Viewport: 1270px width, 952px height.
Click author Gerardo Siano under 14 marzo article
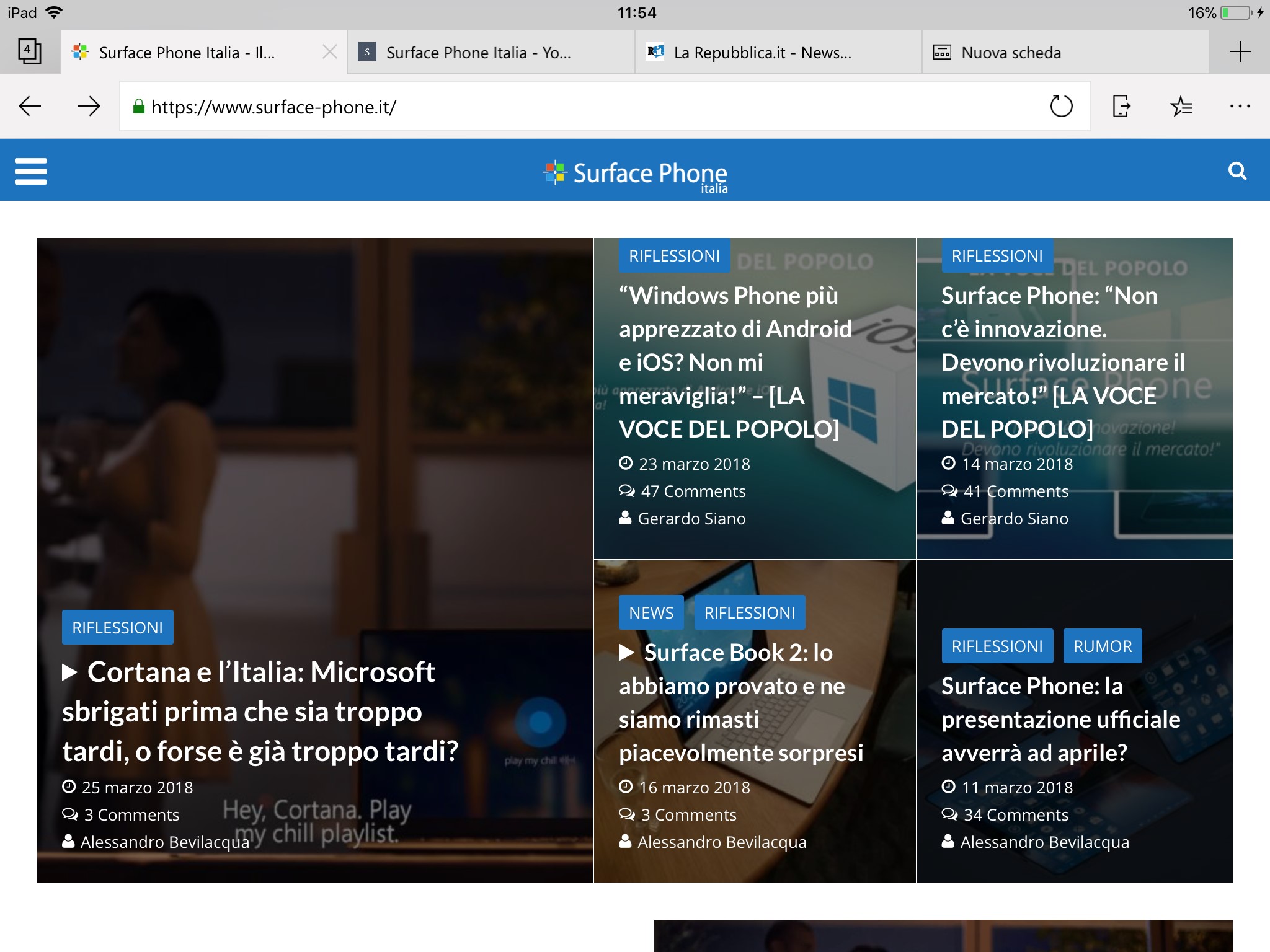[1014, 519]
